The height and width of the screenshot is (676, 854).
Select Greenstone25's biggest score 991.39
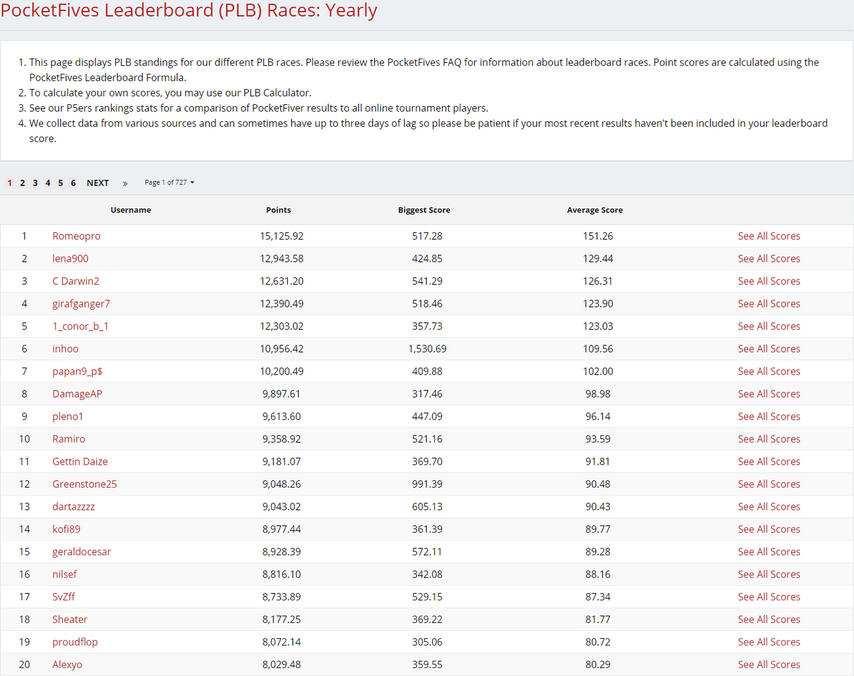coord(428,484)
